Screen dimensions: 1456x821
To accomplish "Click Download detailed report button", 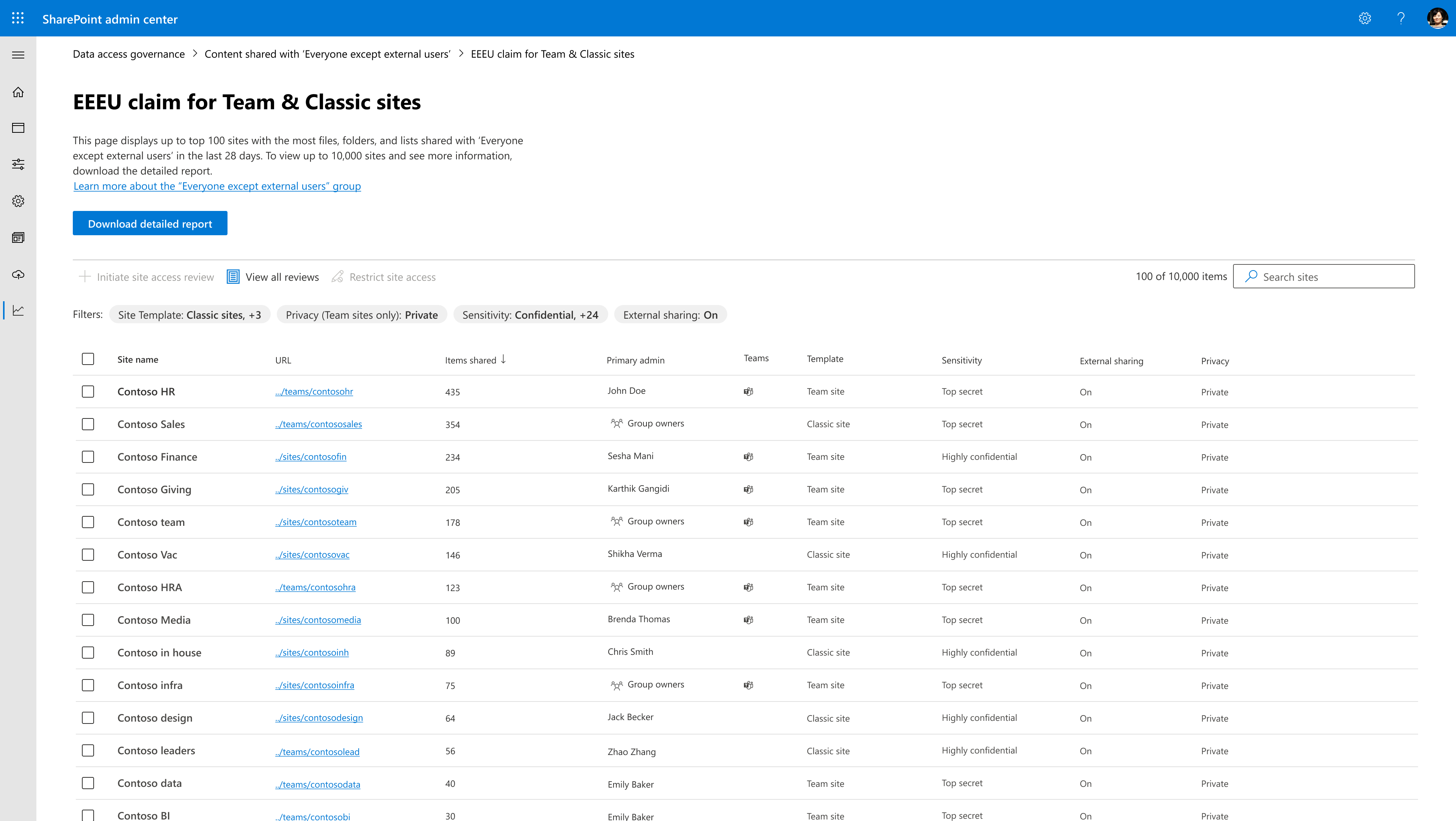I will 150,223.
